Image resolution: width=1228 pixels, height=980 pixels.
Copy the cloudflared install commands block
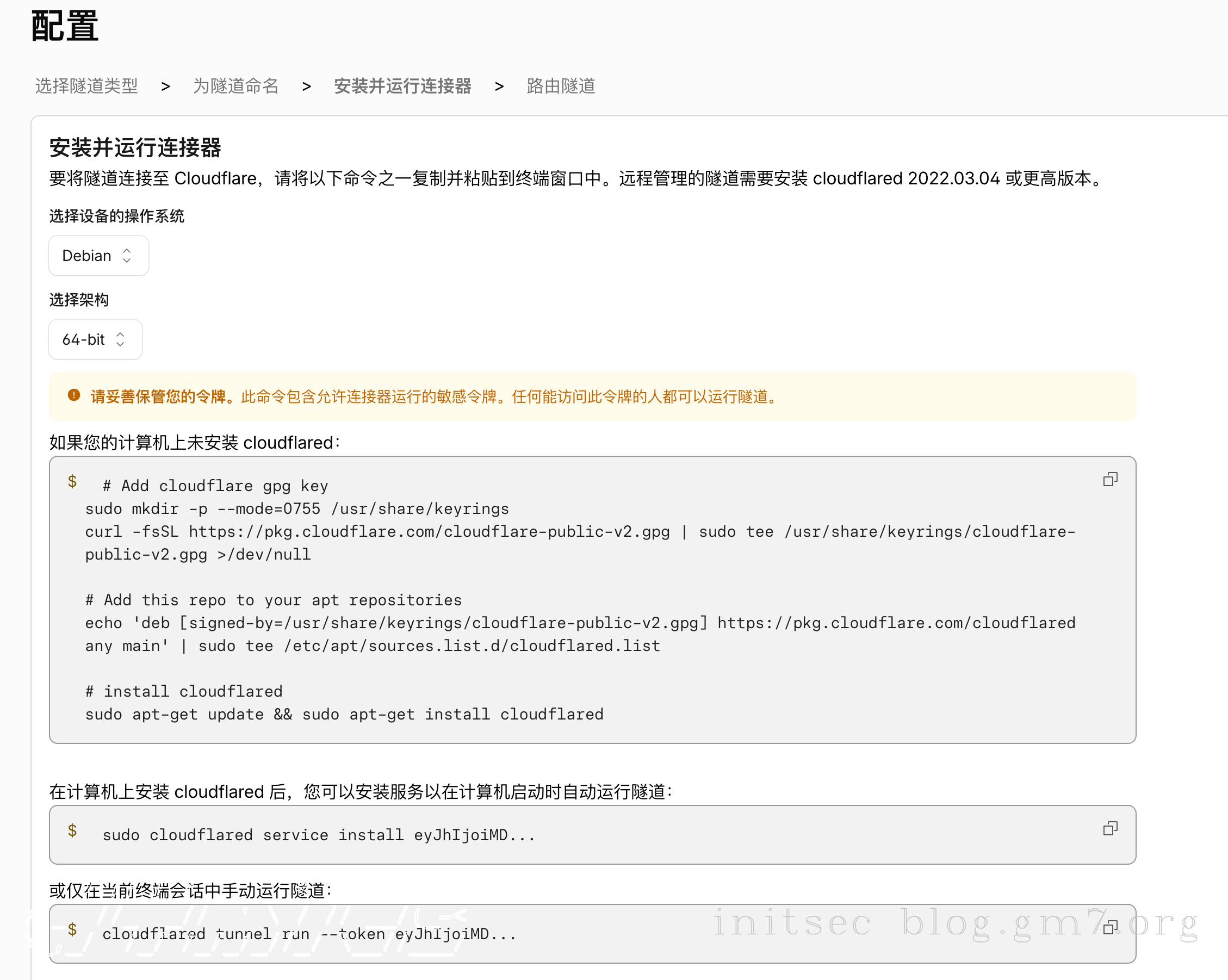1110,480
